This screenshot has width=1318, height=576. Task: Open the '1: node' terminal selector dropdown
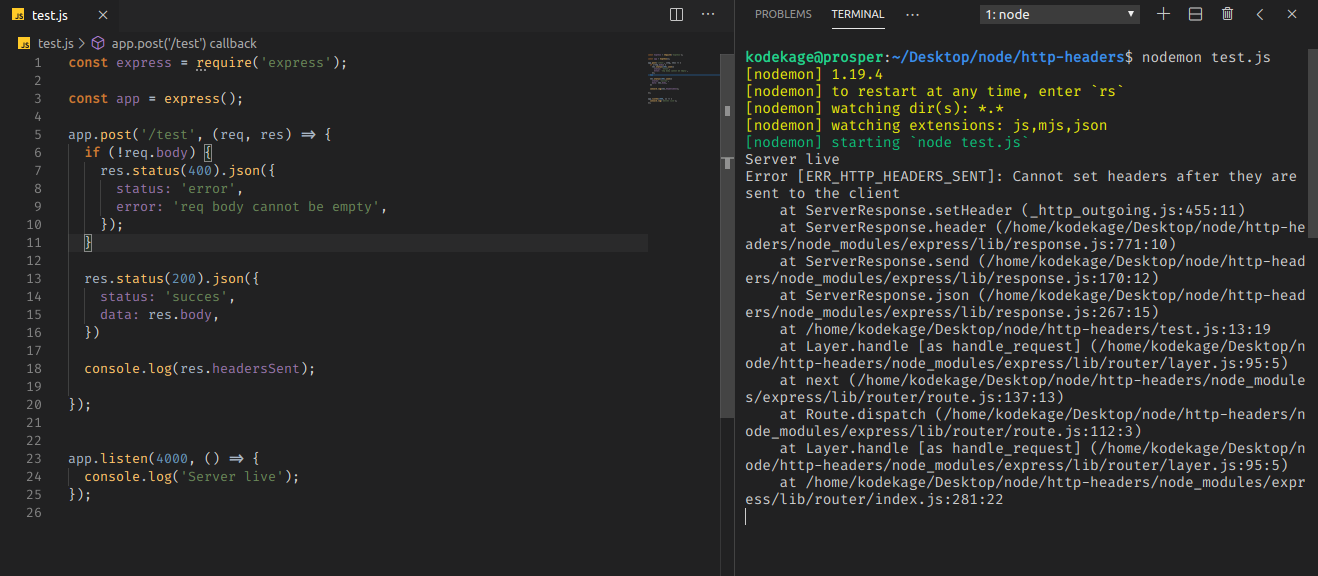click(x=1060, y=14)
